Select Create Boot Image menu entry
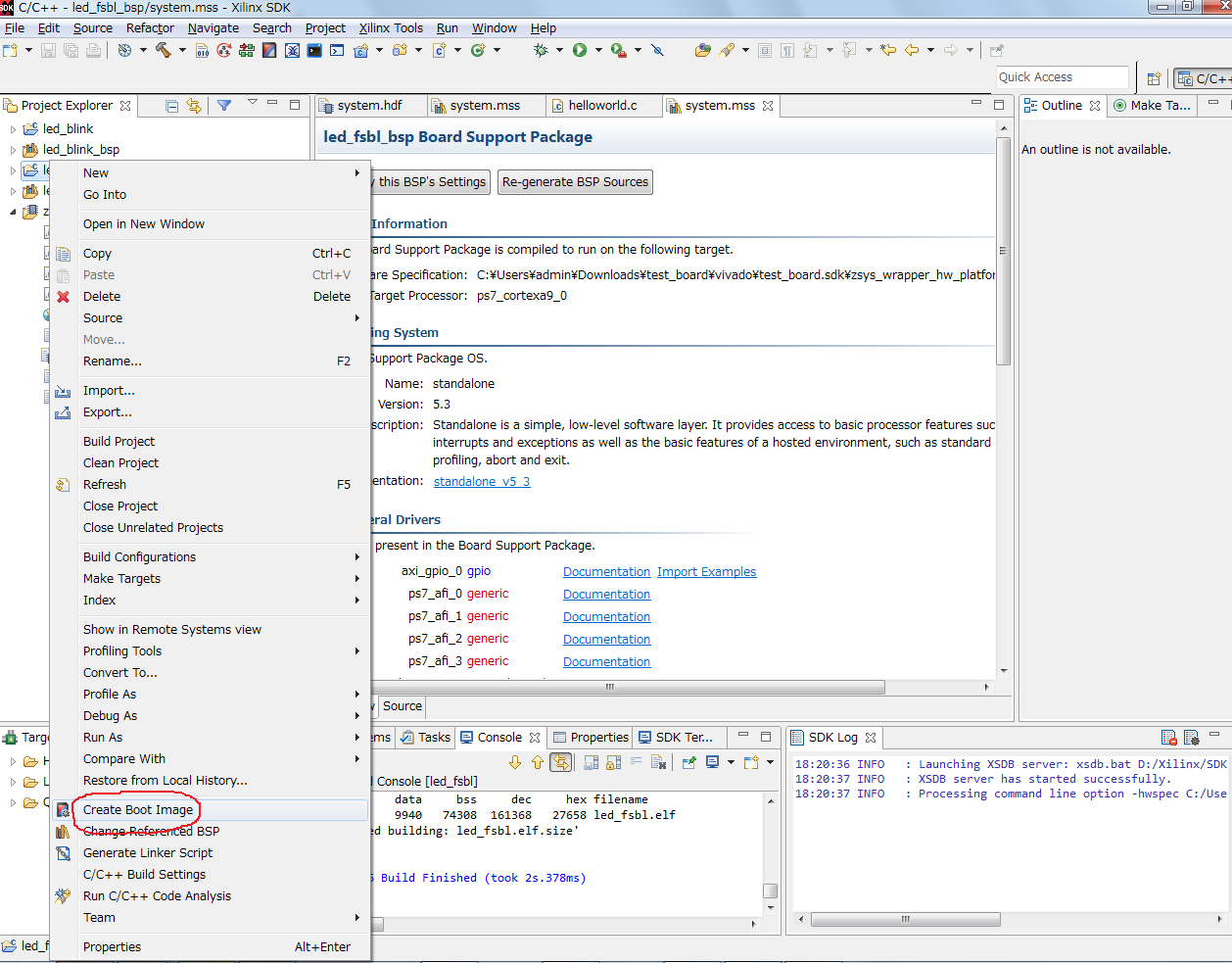 138,810
